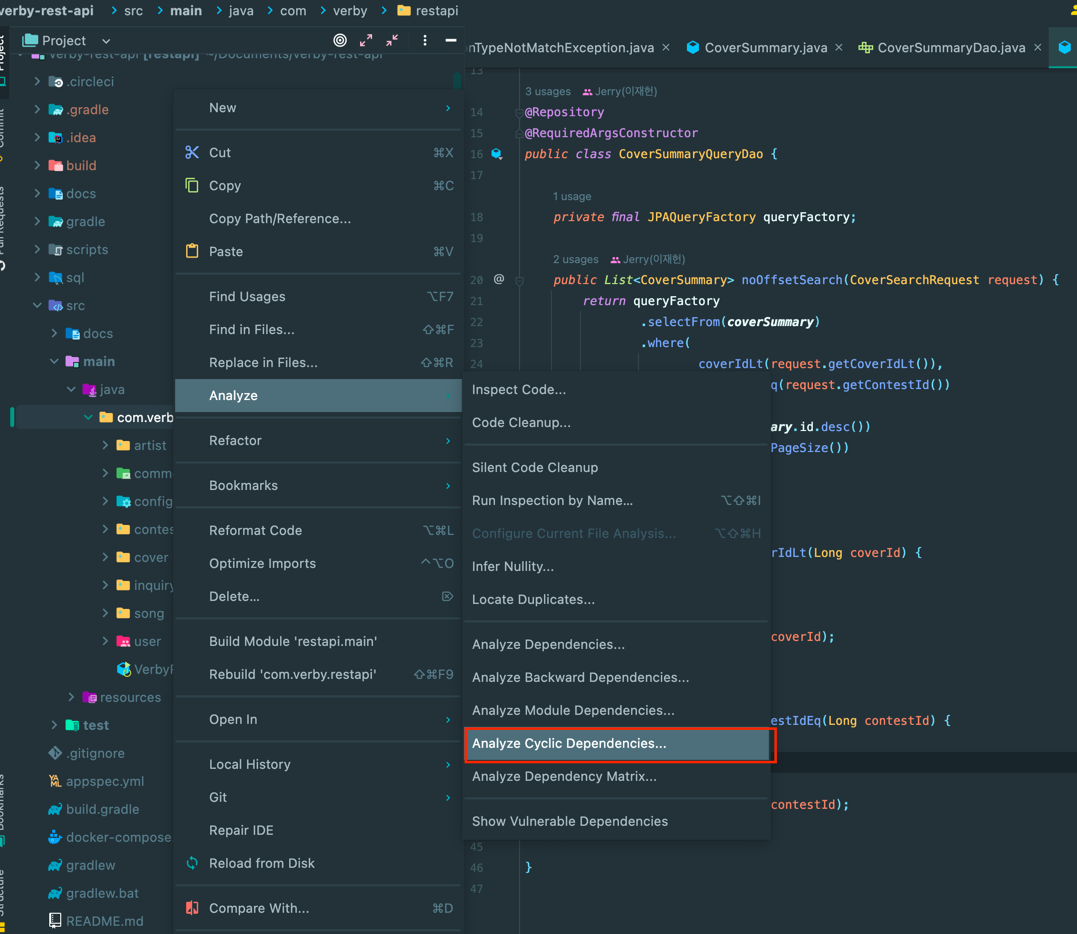Select Locate Duplicates...
Screen dimensions: 1077x934
tap(616, 600)
